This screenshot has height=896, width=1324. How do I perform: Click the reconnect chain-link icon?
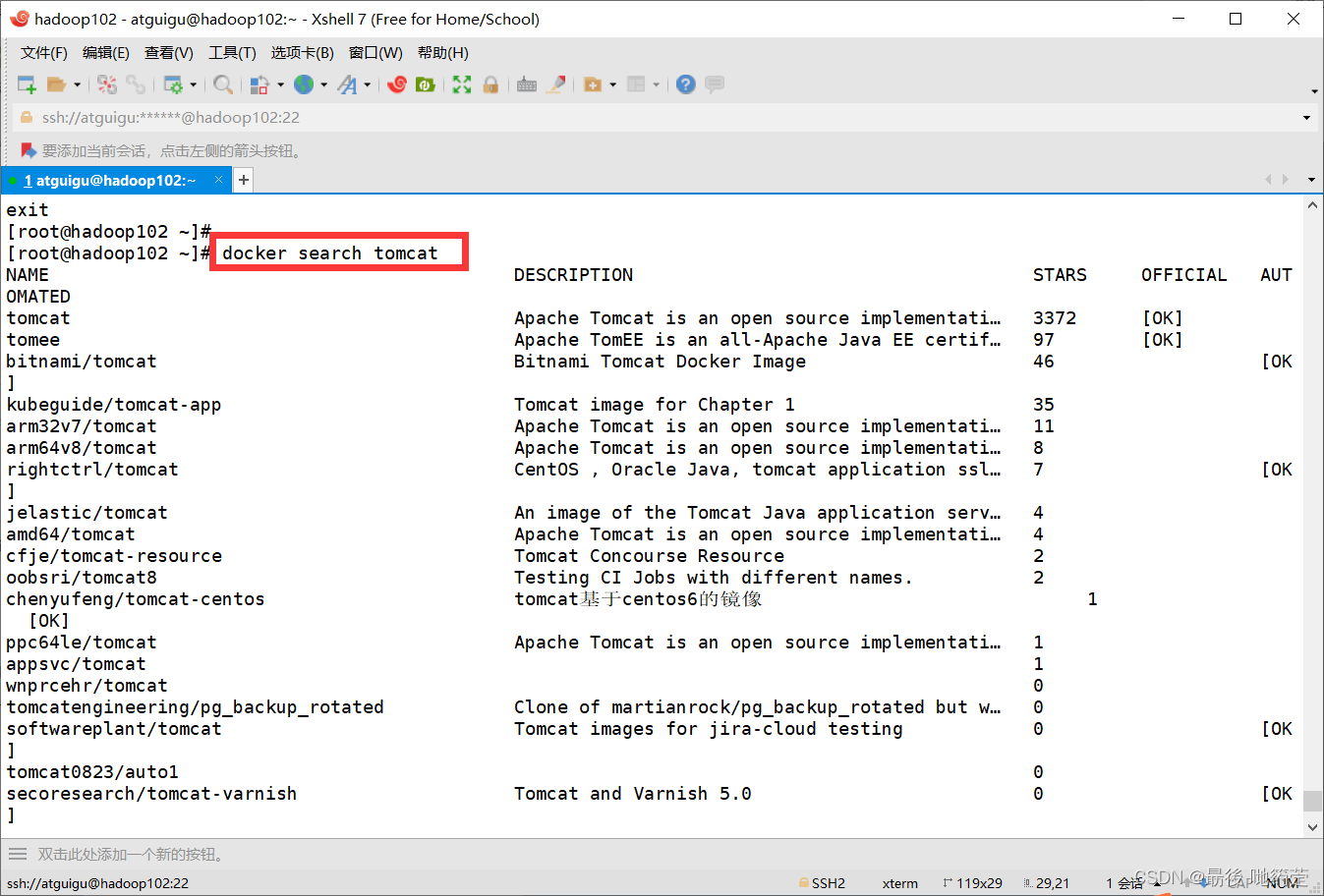tap(136, 84)
